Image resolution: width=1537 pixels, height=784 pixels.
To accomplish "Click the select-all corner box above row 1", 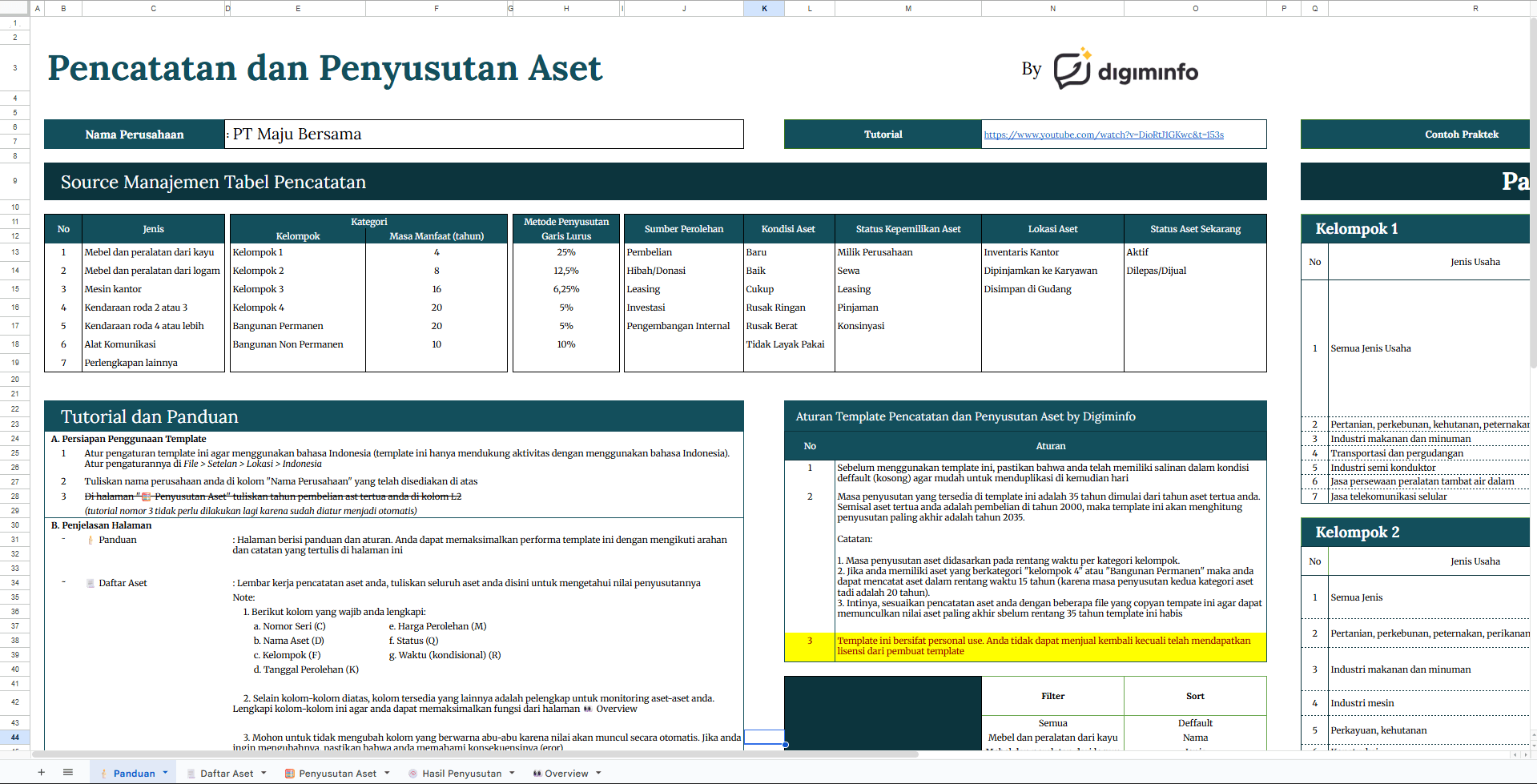I will pos(14,8).
